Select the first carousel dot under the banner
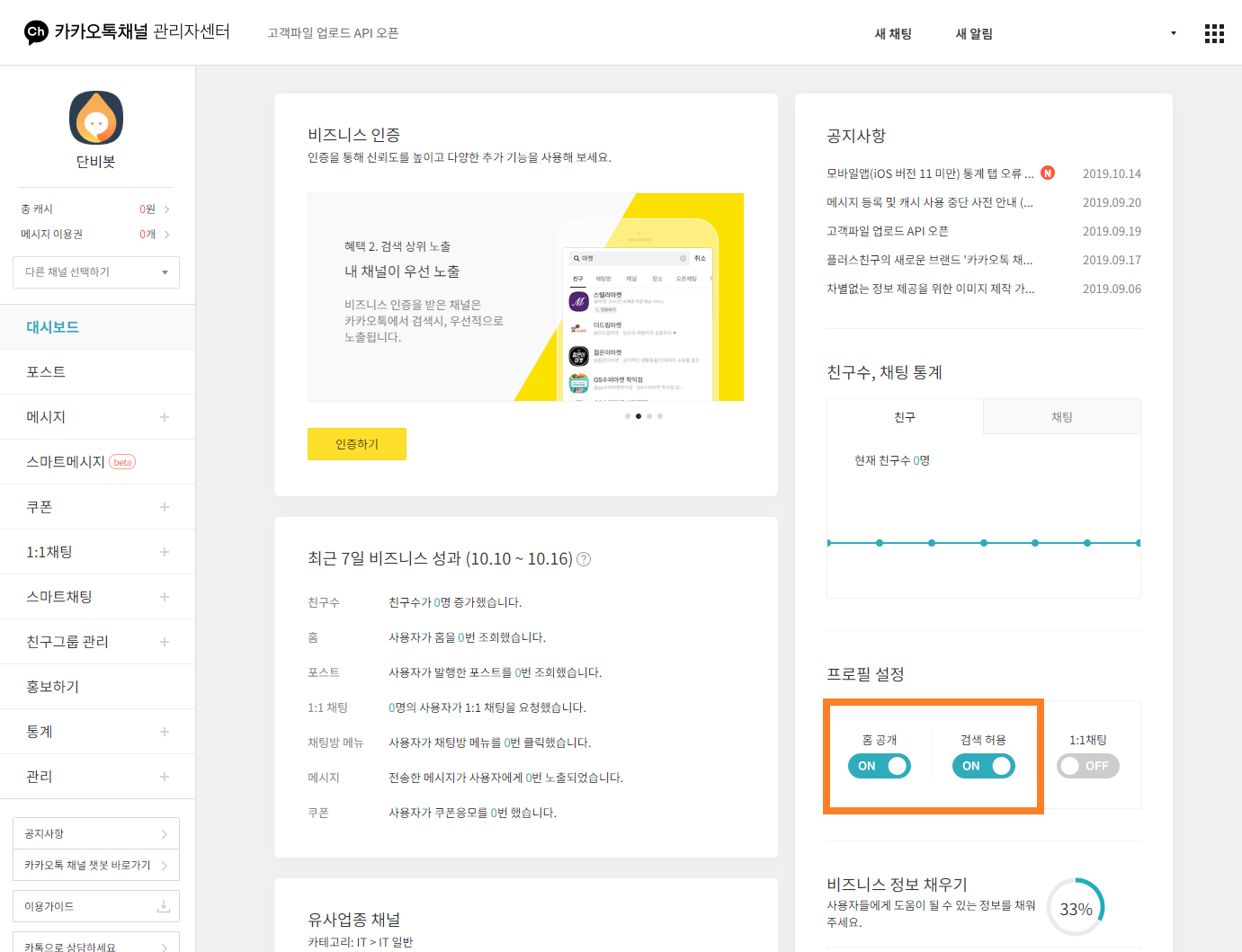1242x952 pixels. click(628, 416)
